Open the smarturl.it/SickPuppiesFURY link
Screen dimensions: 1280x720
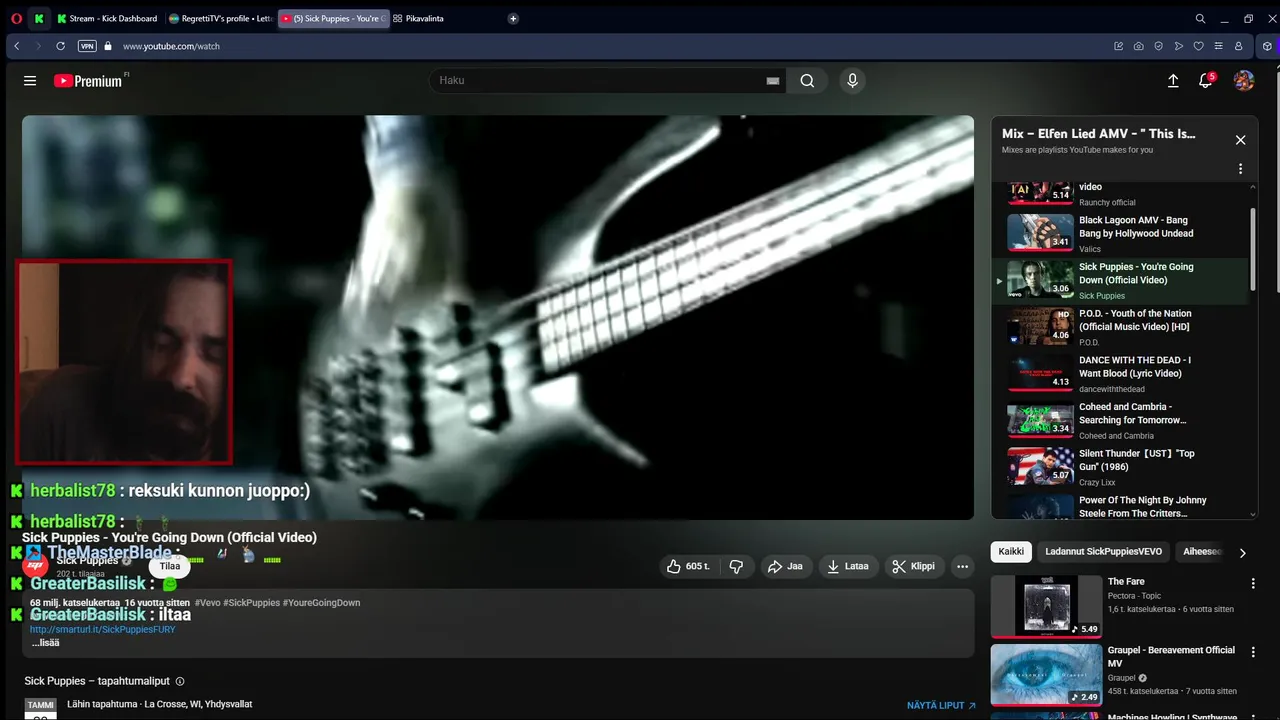coord(102,630)
